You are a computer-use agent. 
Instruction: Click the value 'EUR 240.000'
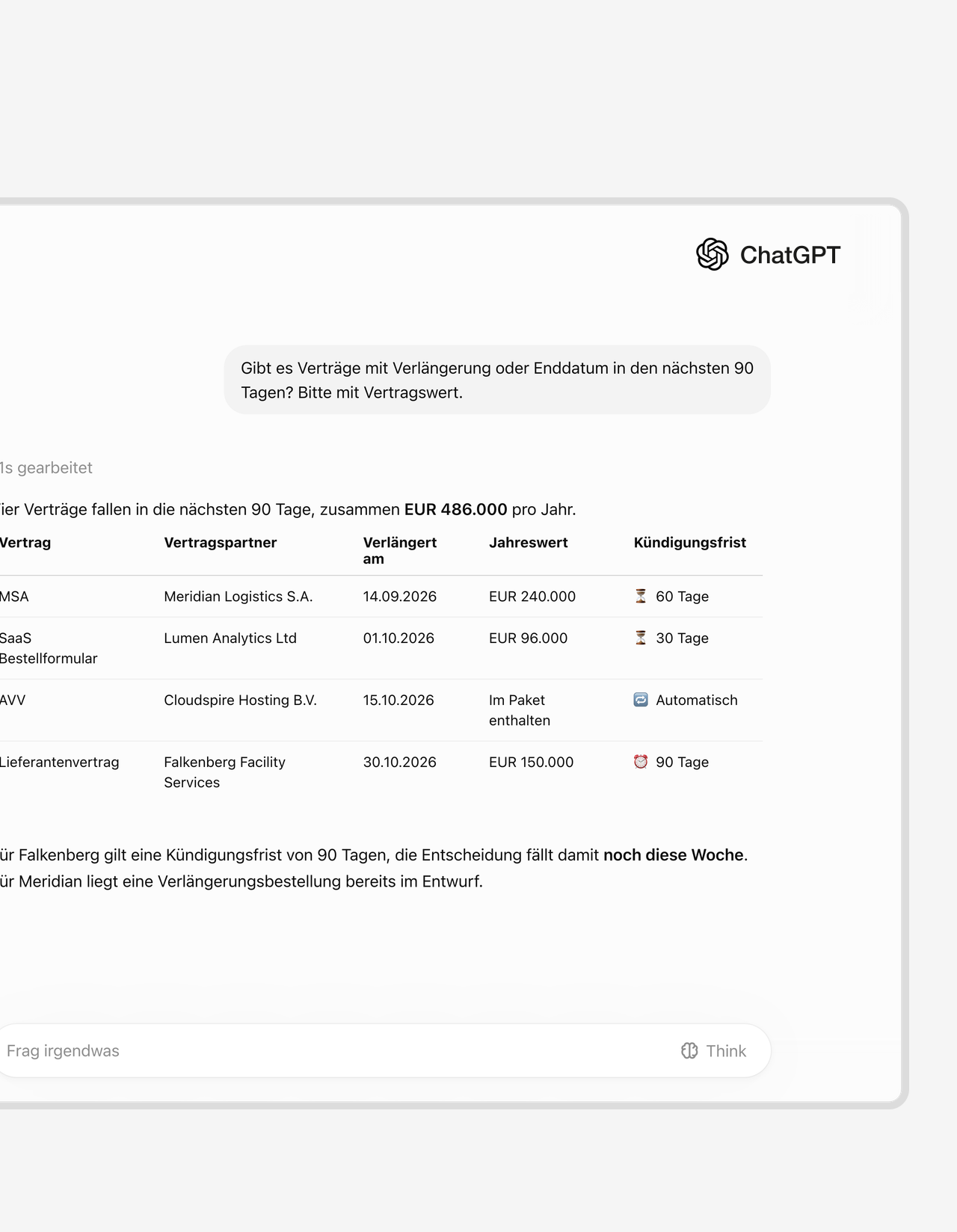[532, 597]
